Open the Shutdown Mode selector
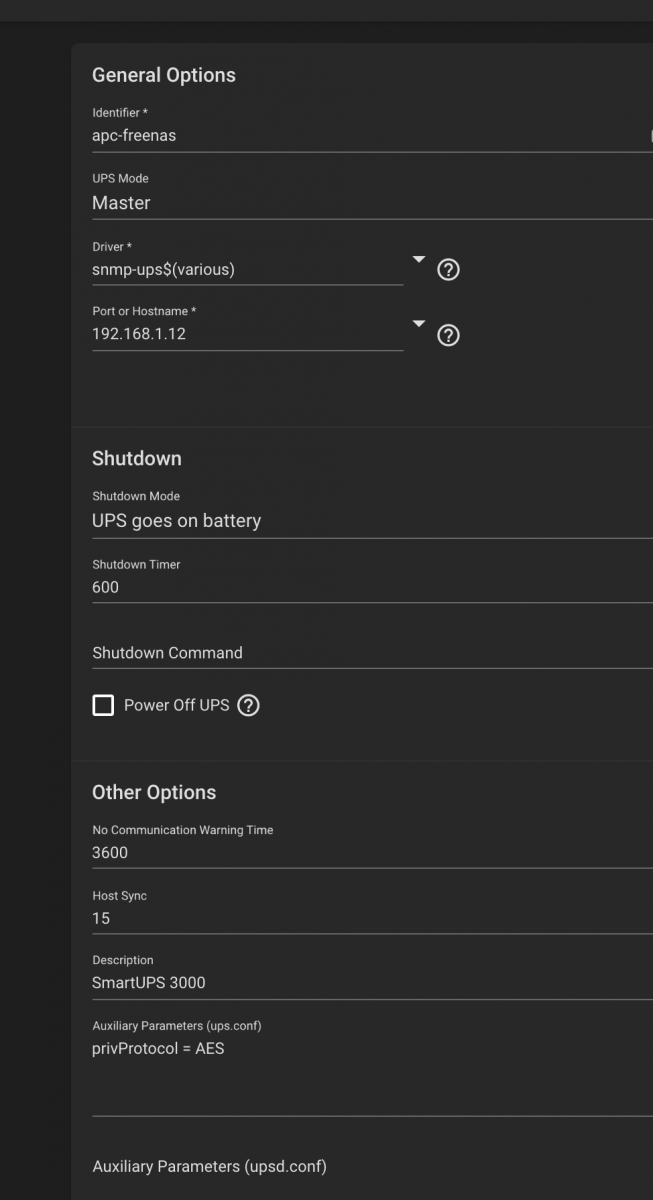The width and height of the screenshot is (653, 1200). pos(372,521)
